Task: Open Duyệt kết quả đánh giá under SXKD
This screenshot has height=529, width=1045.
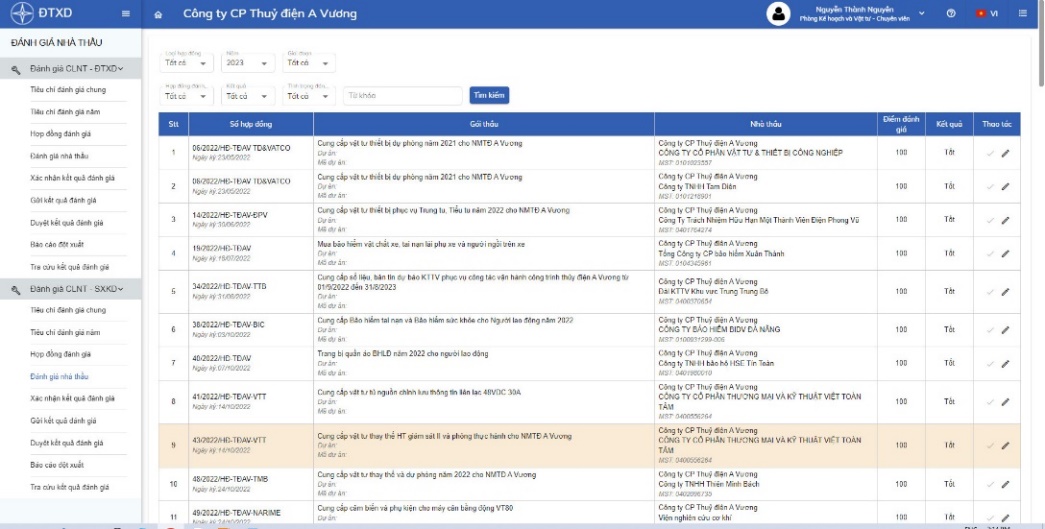Action: (67, 443)
